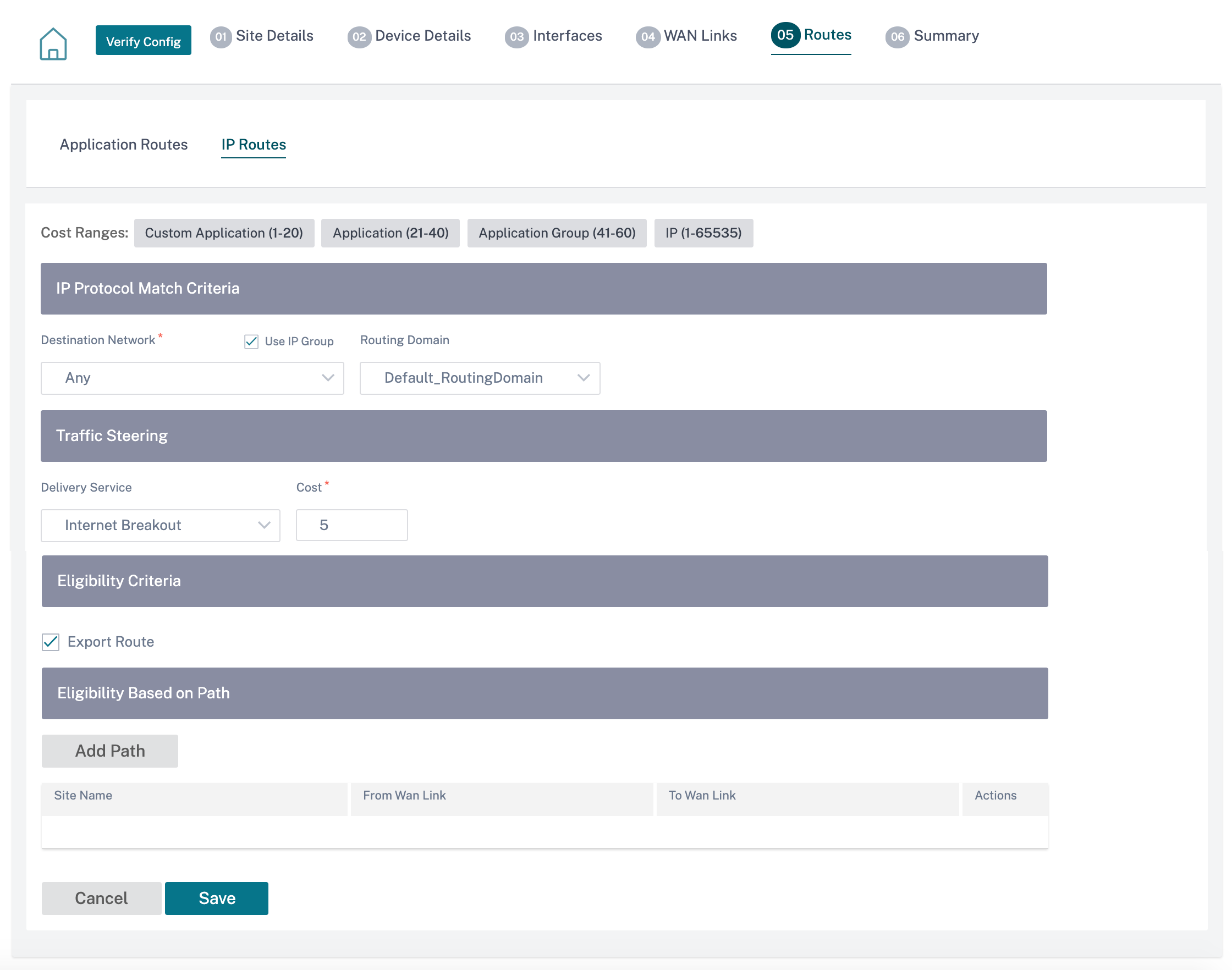Viewport: 1232px width, 970px height.
Task: Select the IP Routes tab
Action: tap(254, 145)
